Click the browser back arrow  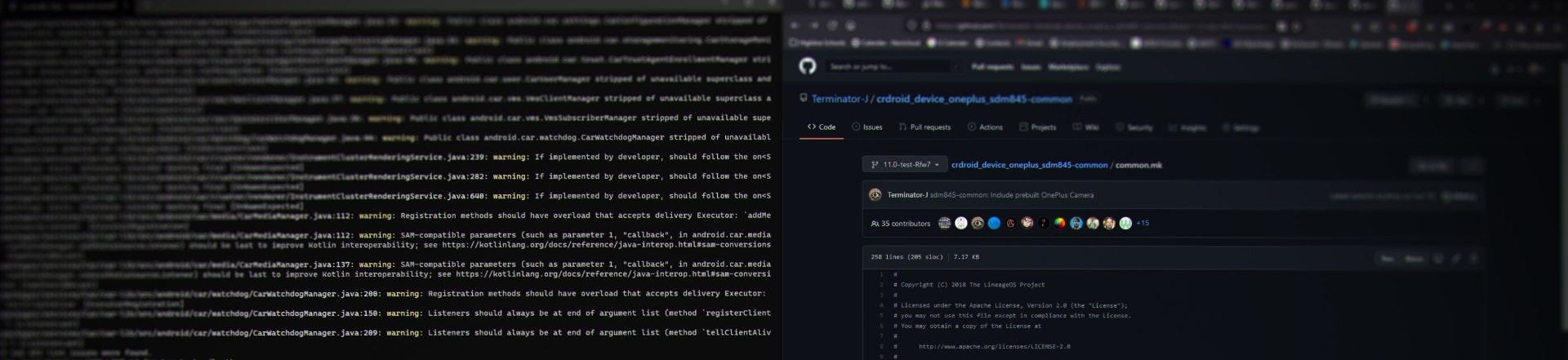(x=795, y=25)
